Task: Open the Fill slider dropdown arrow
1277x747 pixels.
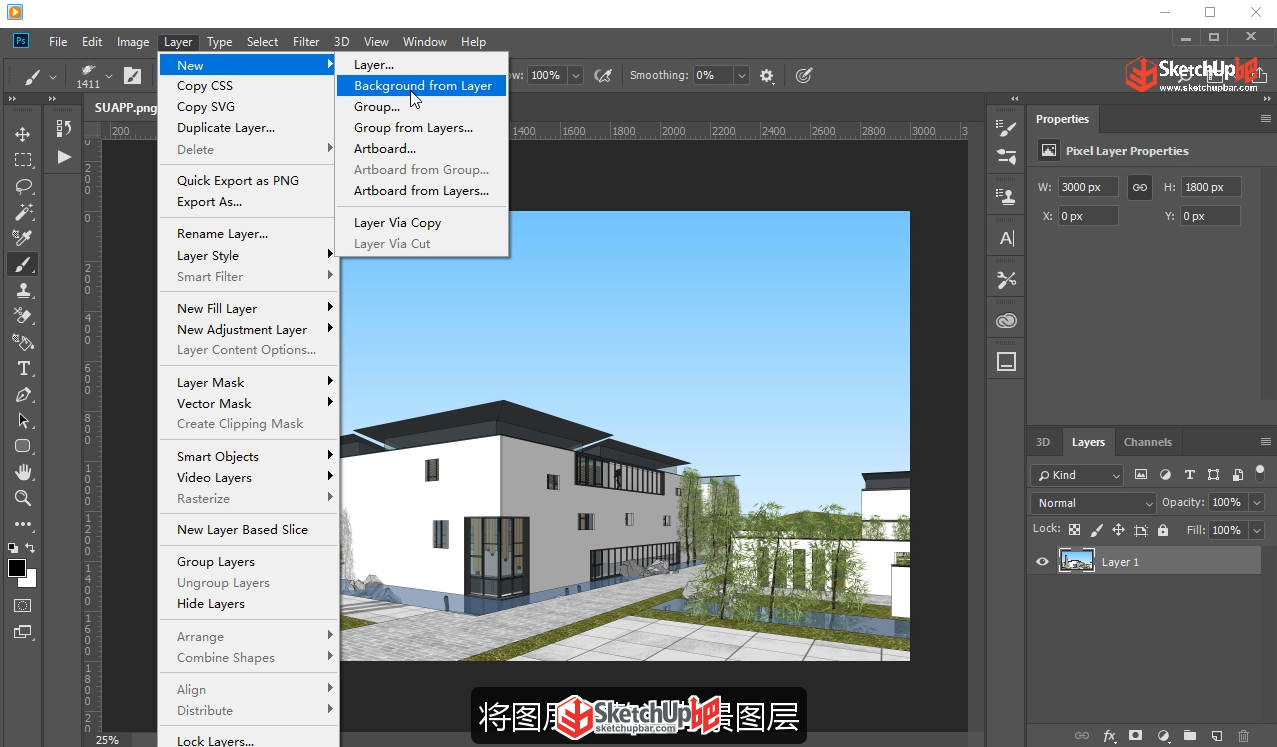Action: [x=1257, y=530]
